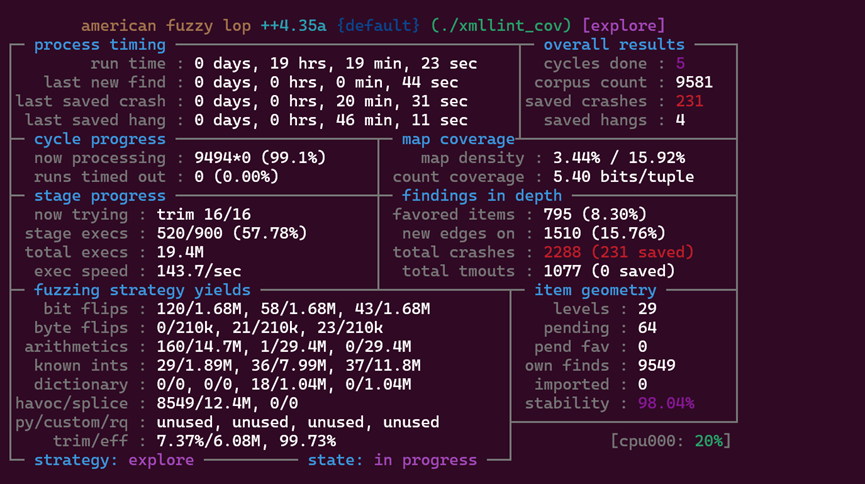Viewport: 865px width, 484px height.
Task: Select the version string '++4.35a'
Action: coord(293,26)
